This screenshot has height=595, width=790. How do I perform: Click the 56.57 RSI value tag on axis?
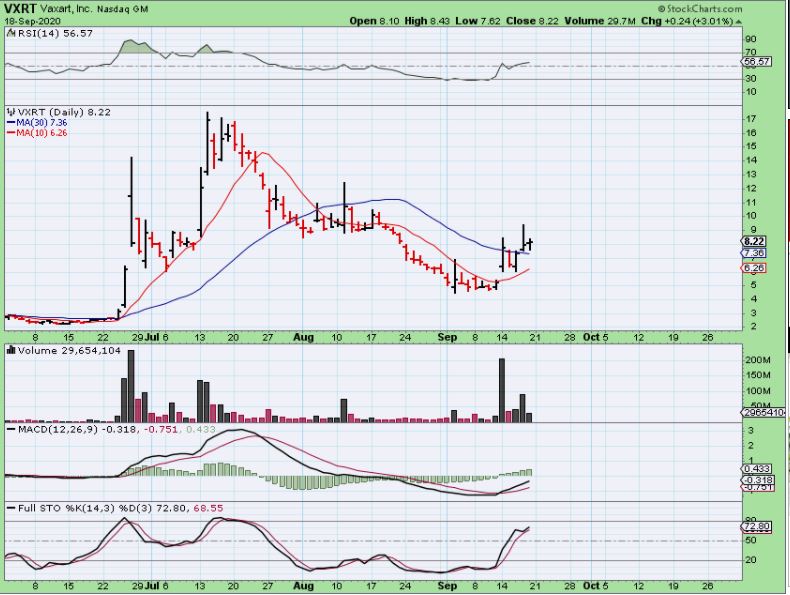pyautogui.click(x=756, y=61)
